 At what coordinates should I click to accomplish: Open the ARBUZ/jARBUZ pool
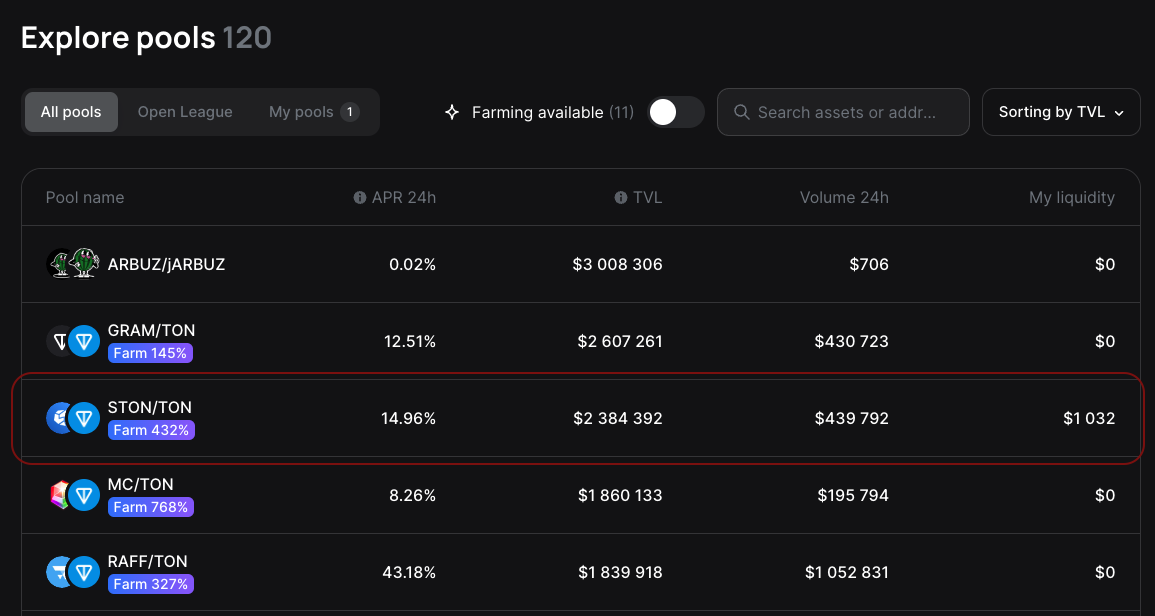(x=580, y=264)
